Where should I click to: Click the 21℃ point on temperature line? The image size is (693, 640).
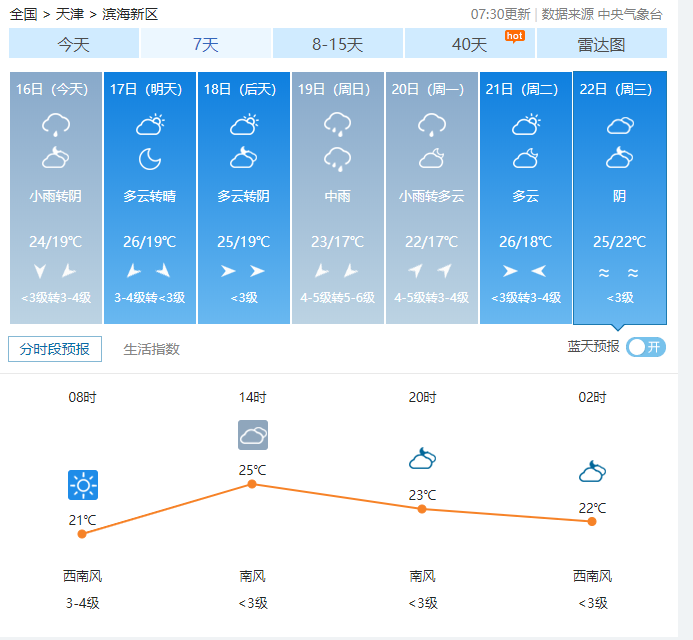pos(82,534)
